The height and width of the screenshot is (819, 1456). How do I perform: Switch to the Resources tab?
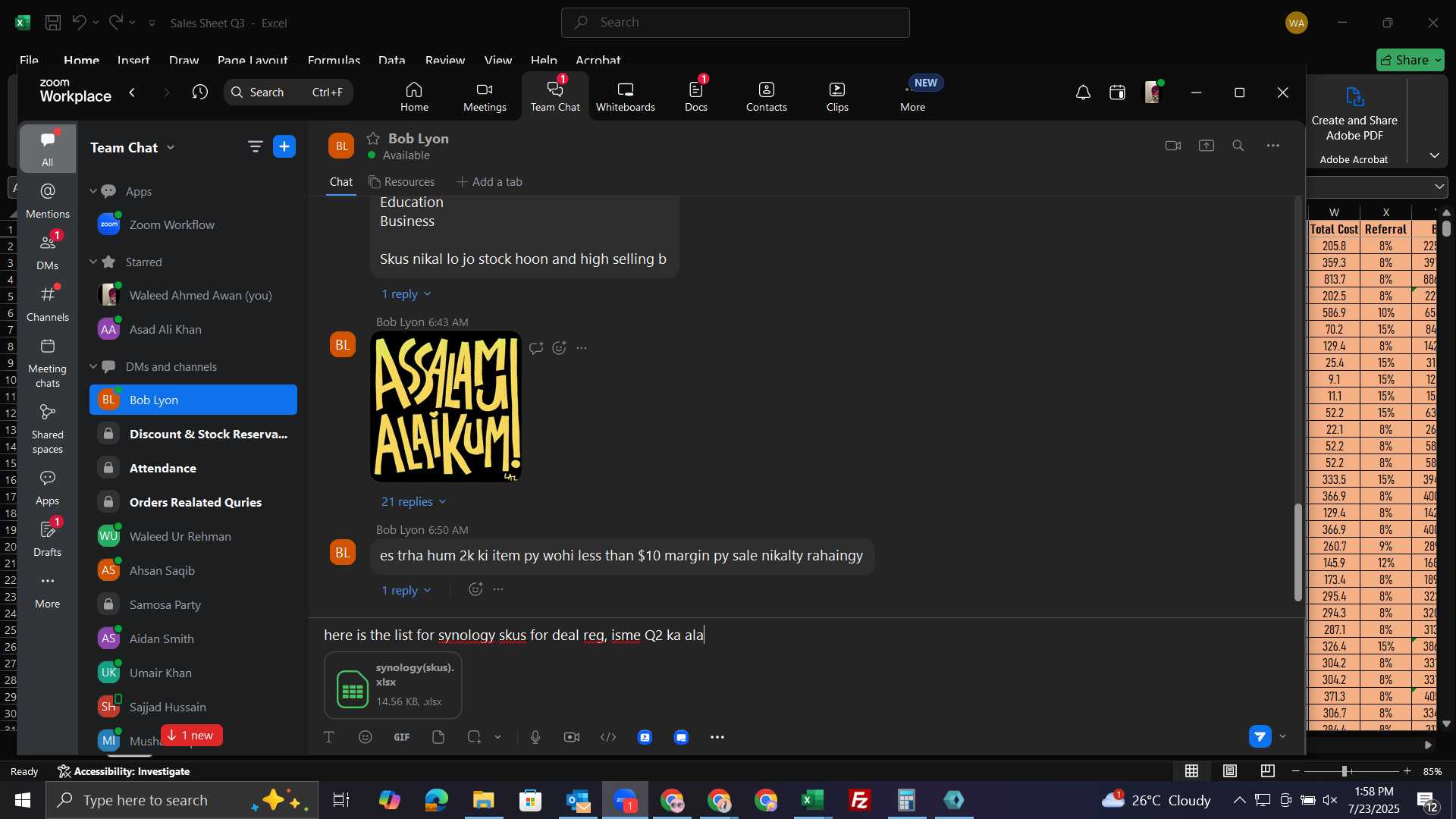pos(402,182)
